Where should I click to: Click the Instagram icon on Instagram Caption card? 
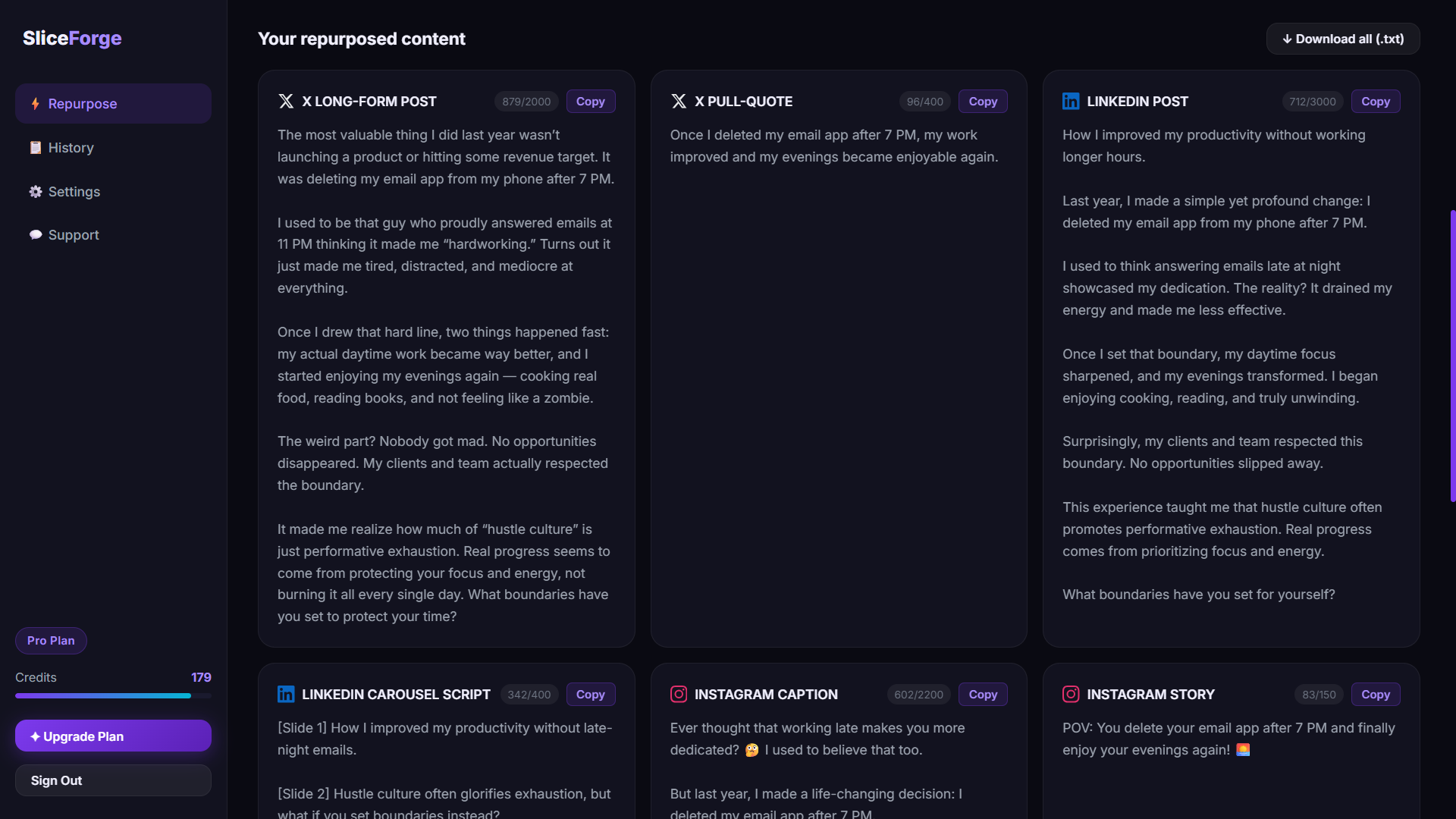pos(679,695)
